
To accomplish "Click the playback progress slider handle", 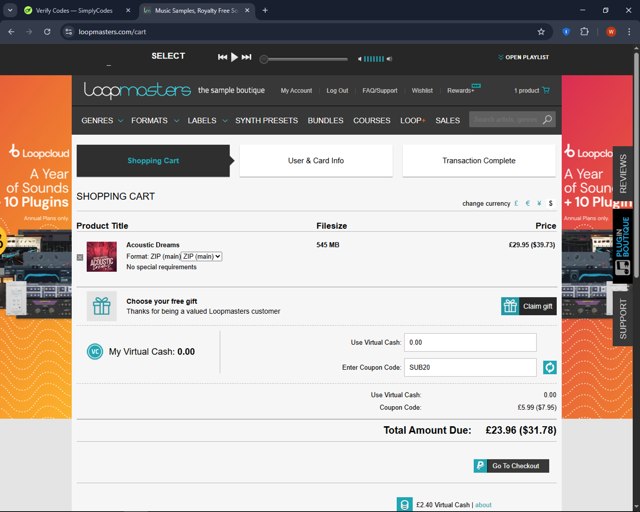I will click(x=264, y=59).
